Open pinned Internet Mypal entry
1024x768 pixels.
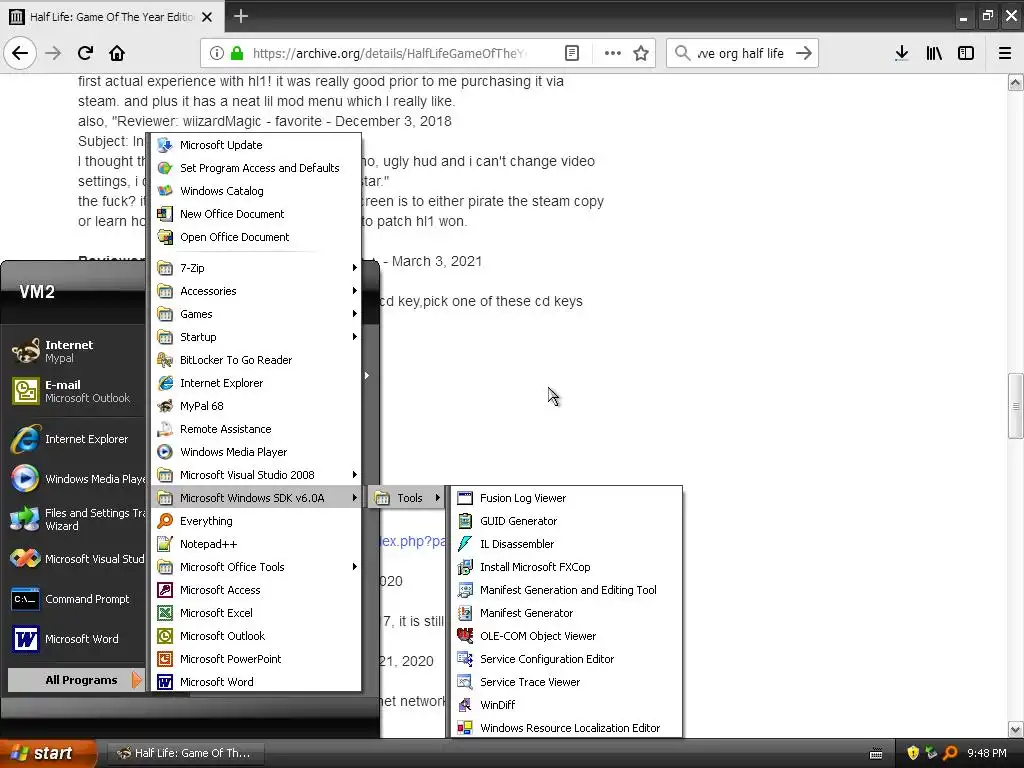click(76, 351)
